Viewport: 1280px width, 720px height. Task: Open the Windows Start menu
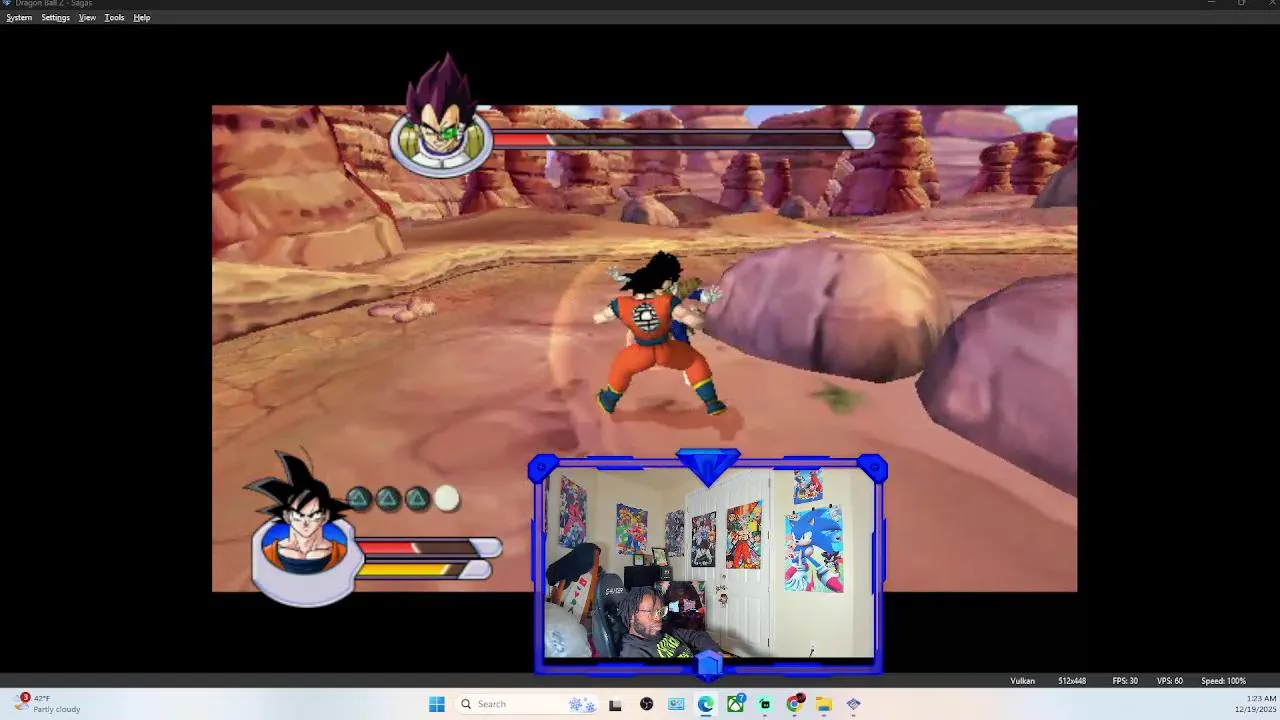click(437, 704)
